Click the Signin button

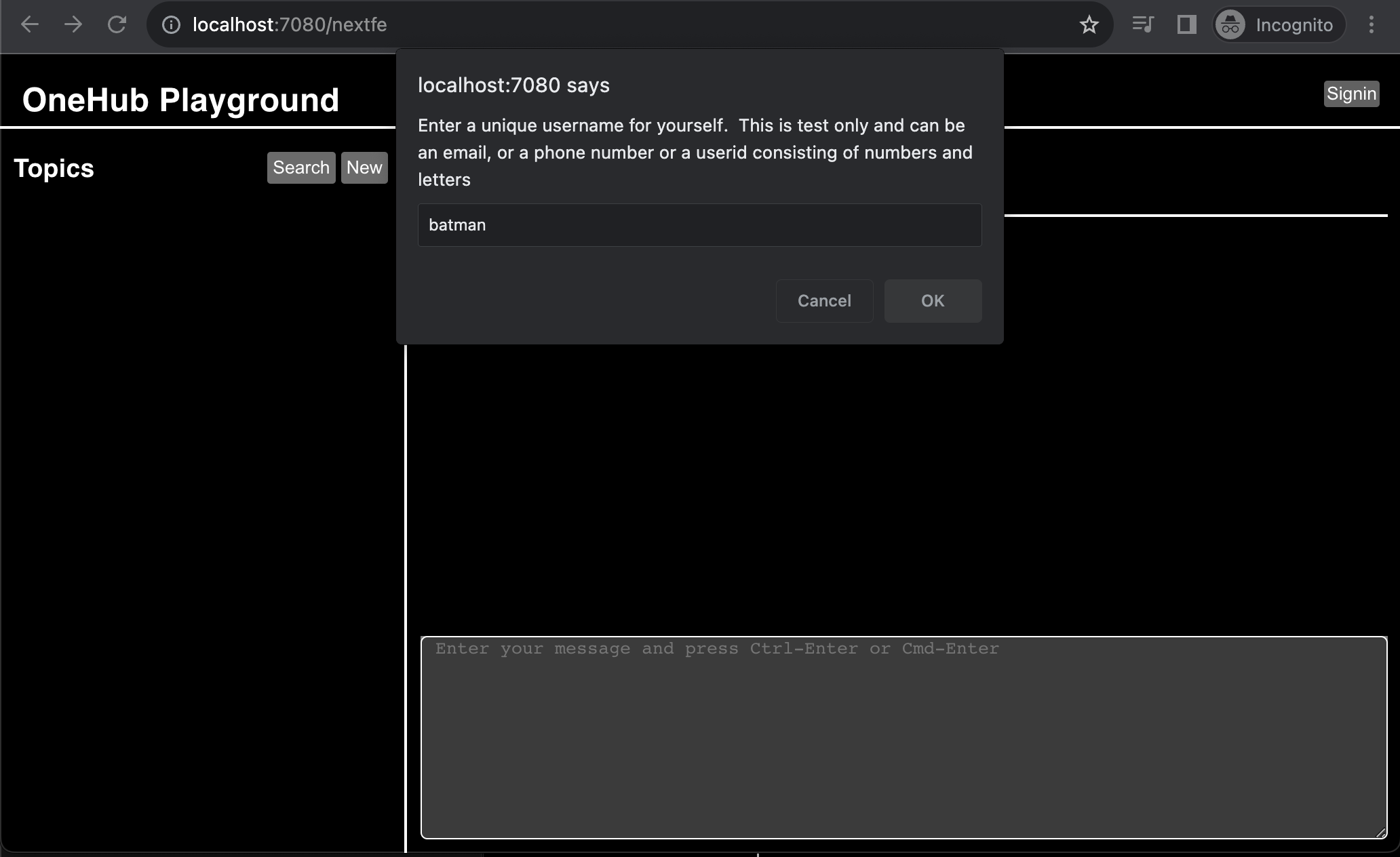click(1351, 94)
